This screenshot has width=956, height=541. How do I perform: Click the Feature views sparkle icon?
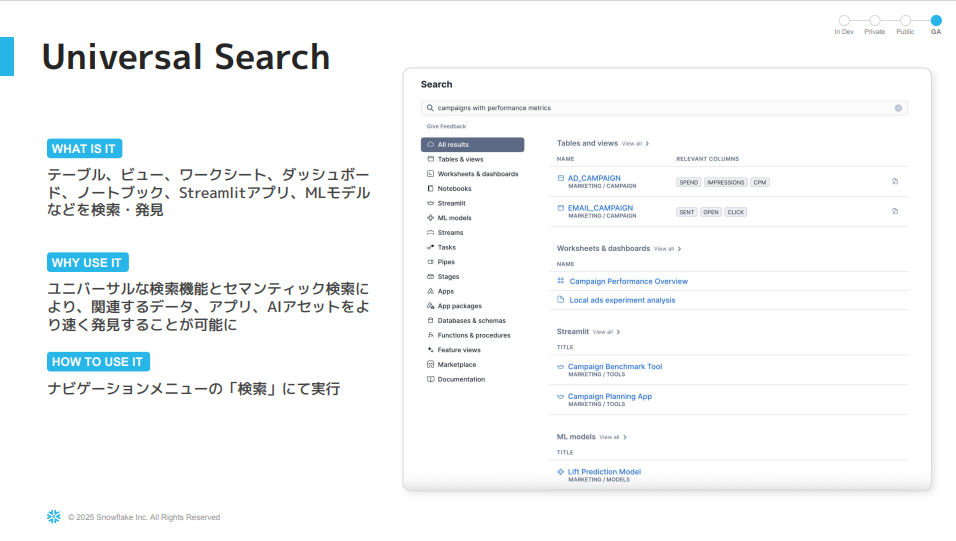point(430,349)
